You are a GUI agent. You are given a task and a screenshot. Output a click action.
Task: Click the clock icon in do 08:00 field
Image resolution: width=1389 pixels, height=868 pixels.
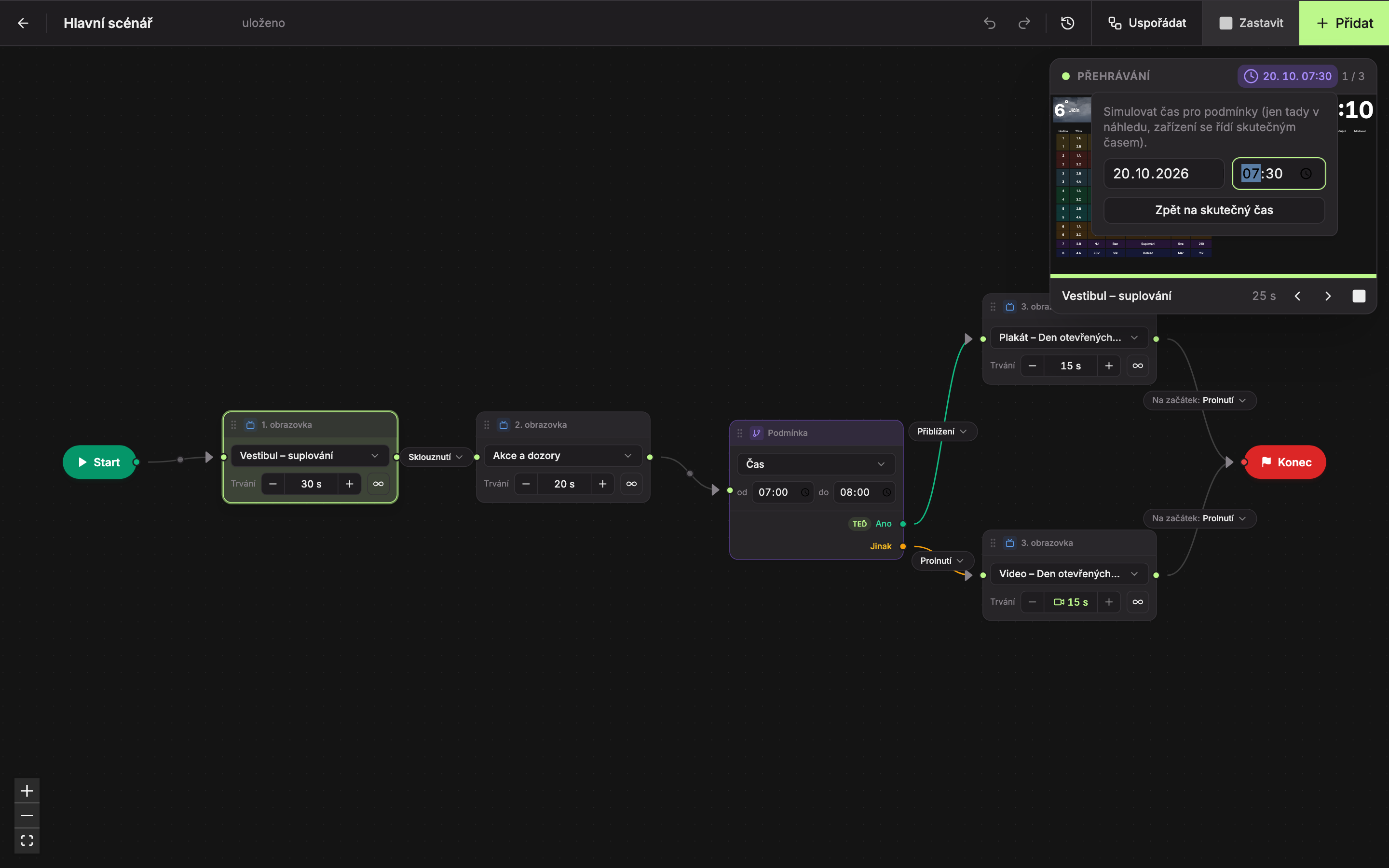click(x=887, y=492)
